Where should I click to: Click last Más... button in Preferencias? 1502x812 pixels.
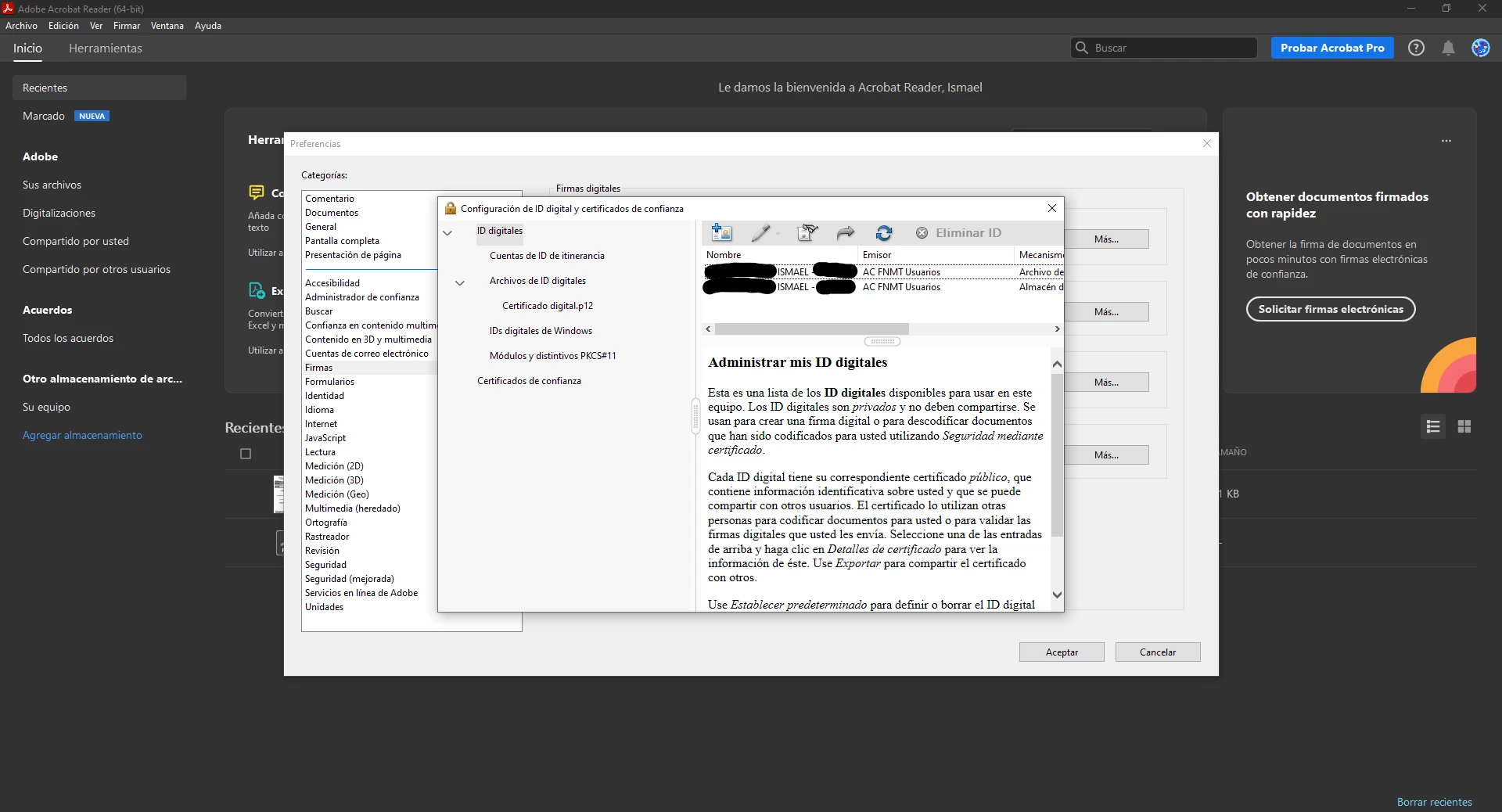pyautogui.click(x=1106, y=455)
